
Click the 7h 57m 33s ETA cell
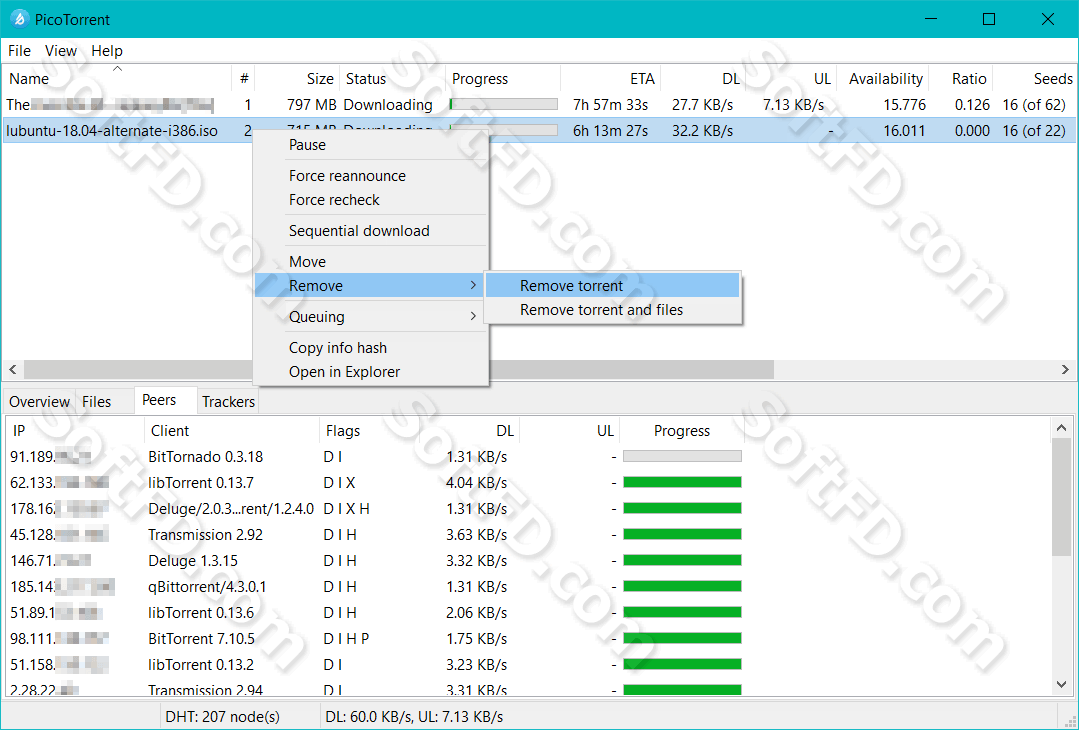[610, 105]
